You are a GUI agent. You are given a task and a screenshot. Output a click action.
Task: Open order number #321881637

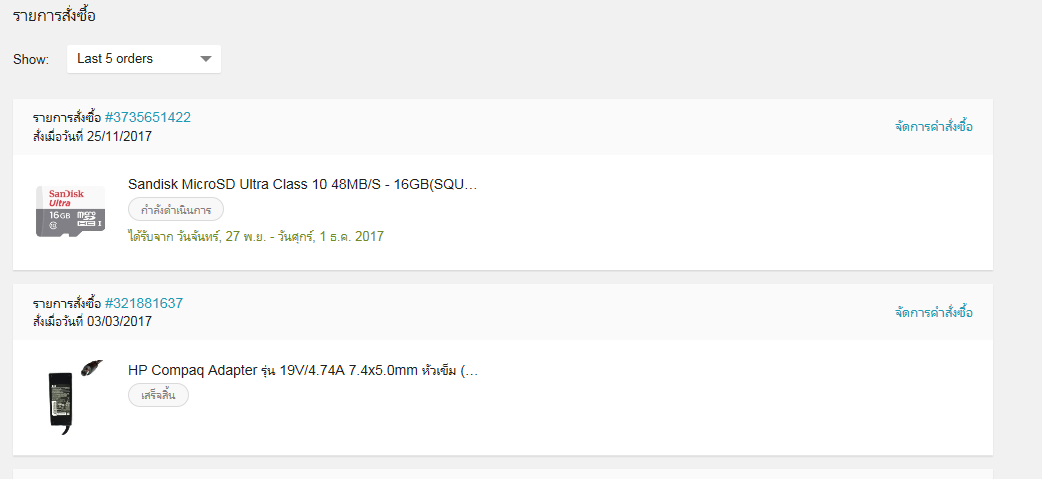tap(144, 304)
